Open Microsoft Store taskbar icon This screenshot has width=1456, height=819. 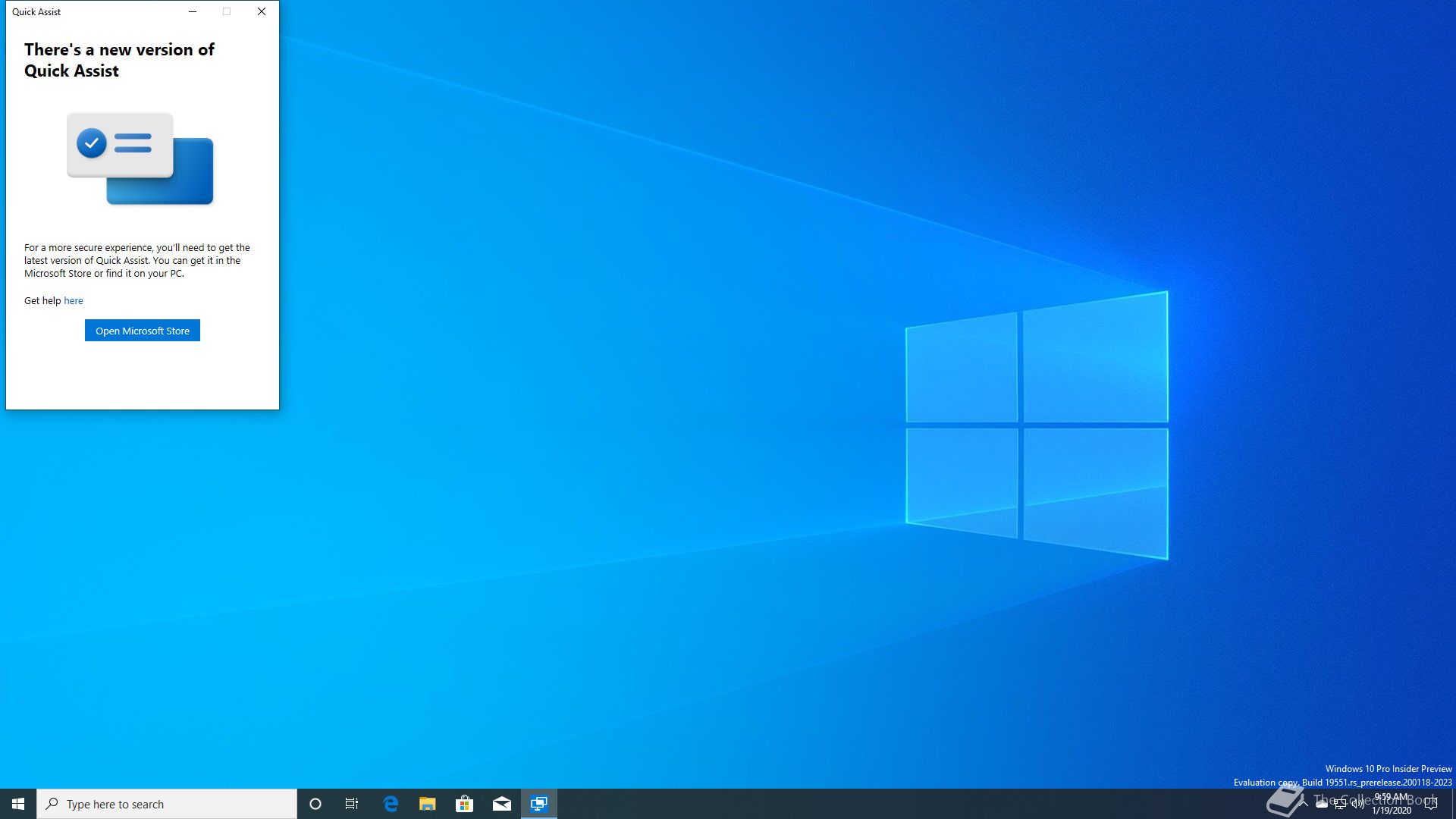point(464,804)
